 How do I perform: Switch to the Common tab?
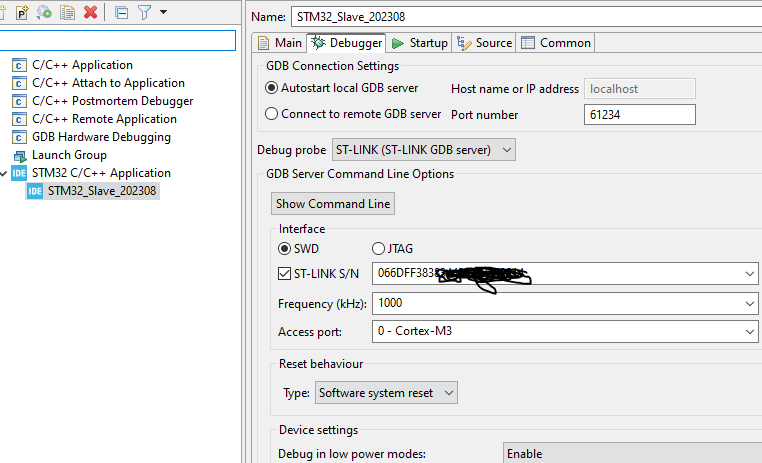click(556, 43)
